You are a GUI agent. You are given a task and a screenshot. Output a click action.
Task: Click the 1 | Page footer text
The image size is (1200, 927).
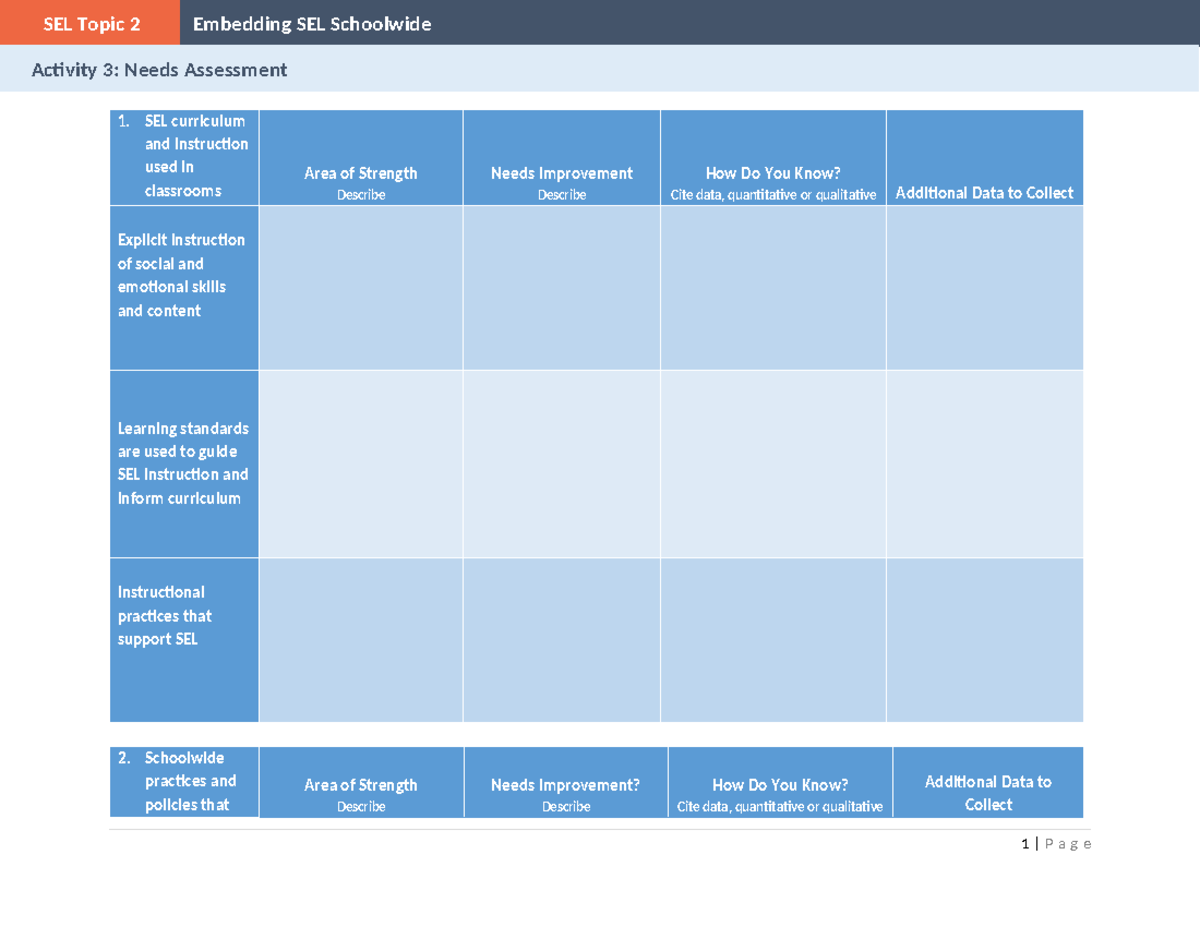tap(1055, 843)
